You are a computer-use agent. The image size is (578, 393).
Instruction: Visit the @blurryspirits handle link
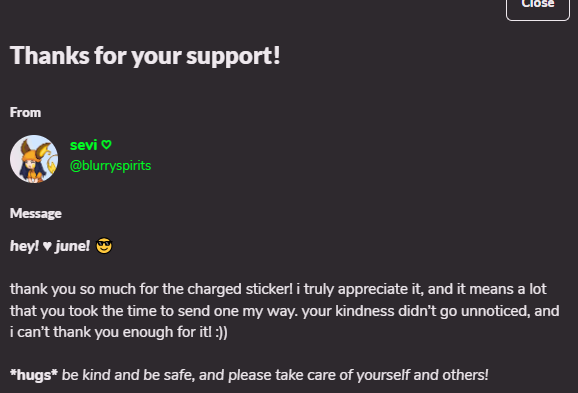click(110, 166)
